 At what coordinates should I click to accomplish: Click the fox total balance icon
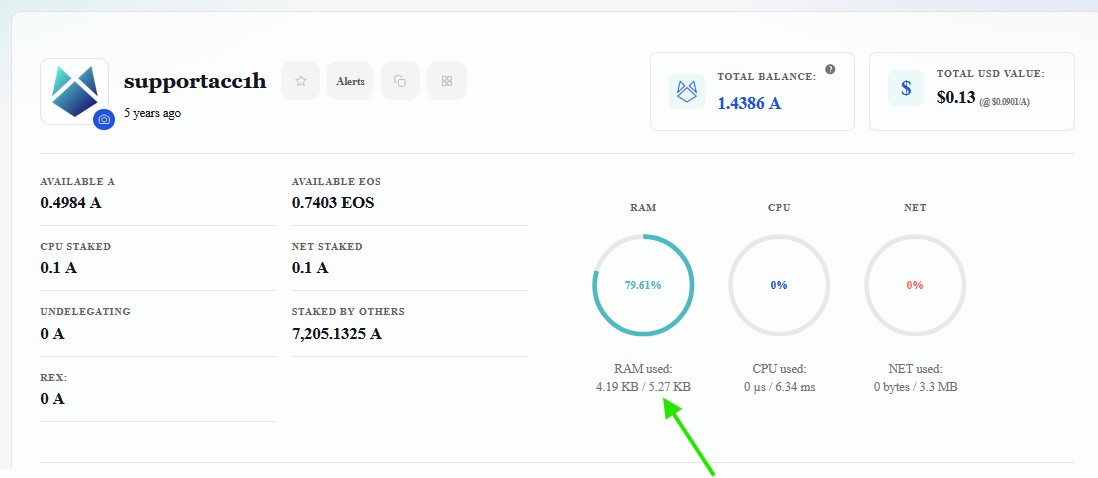[686, 91]
